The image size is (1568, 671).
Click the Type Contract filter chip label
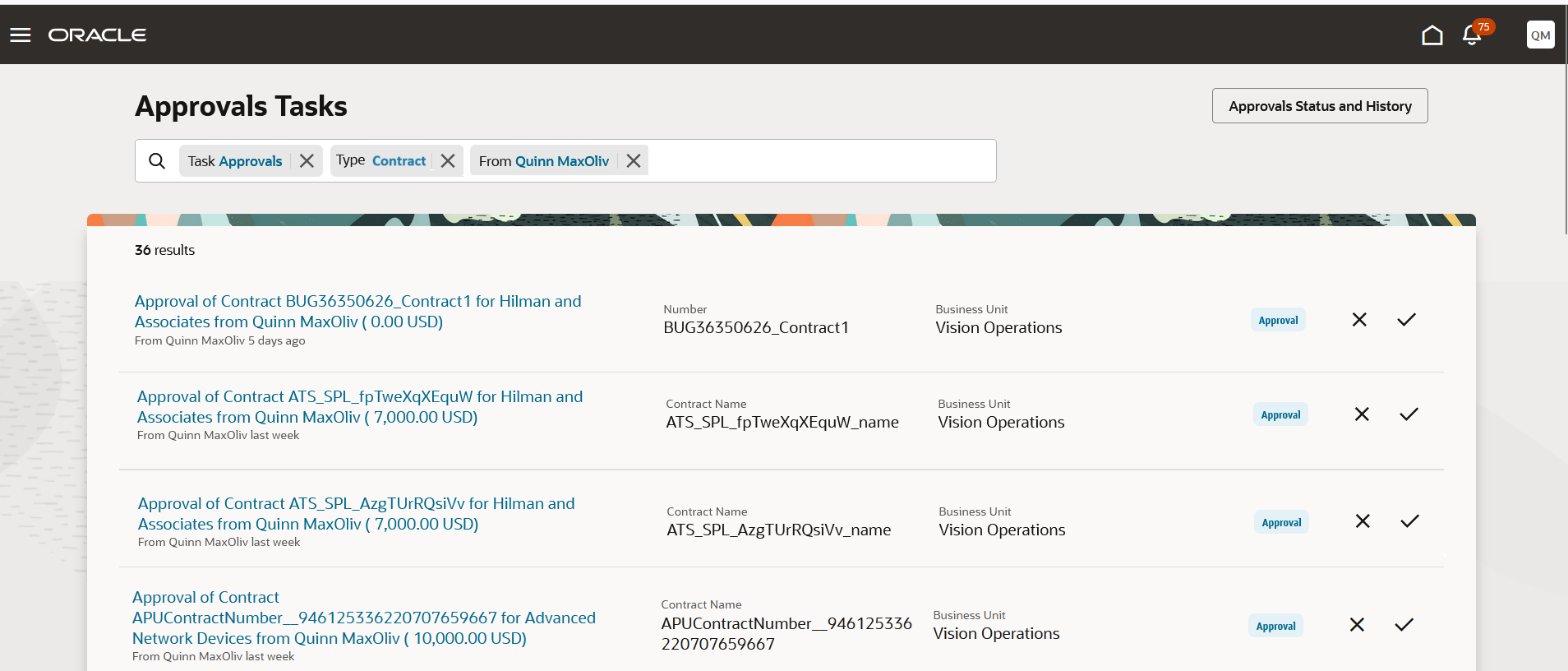point(380,160)
